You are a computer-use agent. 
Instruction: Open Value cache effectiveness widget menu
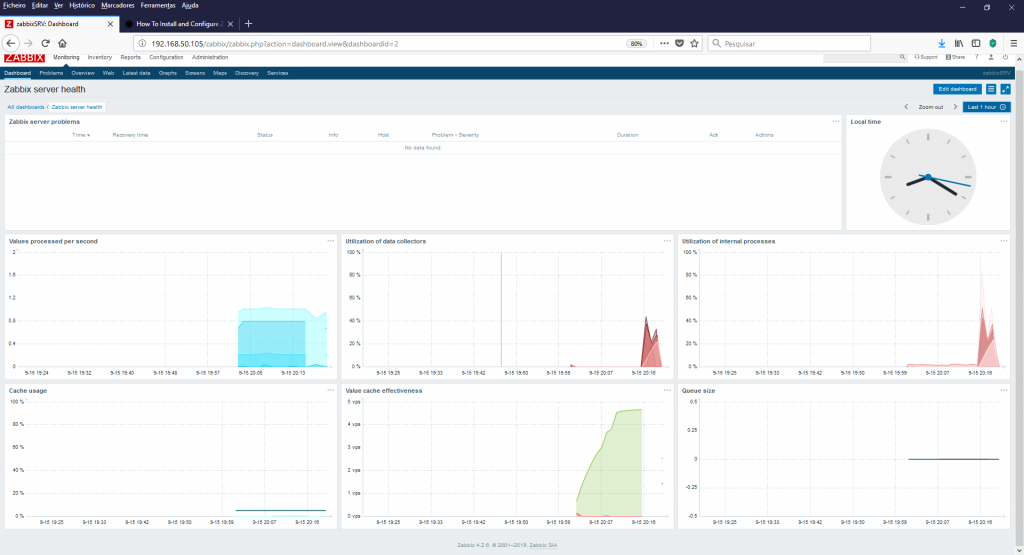point(667,390)
